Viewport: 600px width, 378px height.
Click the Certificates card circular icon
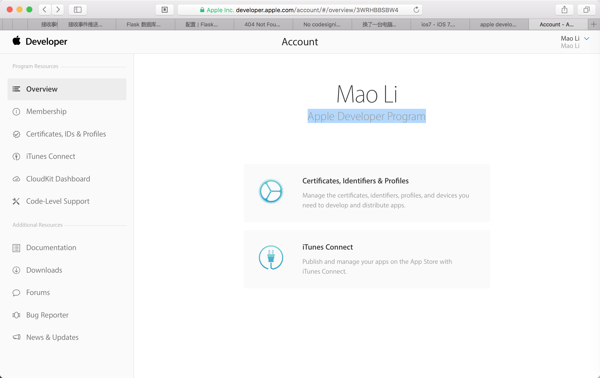(x=271, y=191)
